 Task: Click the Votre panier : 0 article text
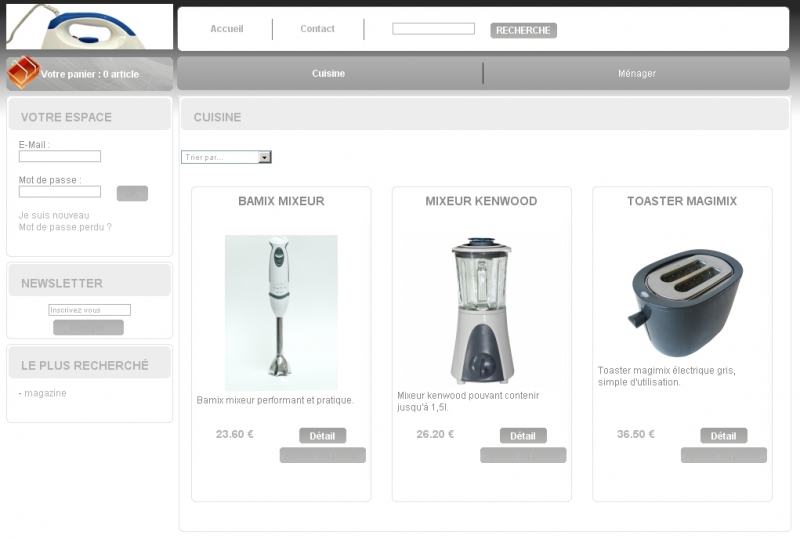[90, 75]
